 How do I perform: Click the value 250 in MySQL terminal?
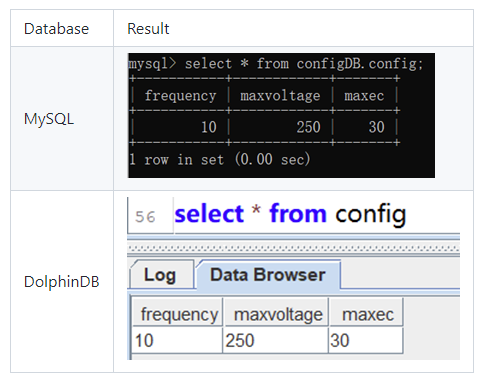point(308,127)
